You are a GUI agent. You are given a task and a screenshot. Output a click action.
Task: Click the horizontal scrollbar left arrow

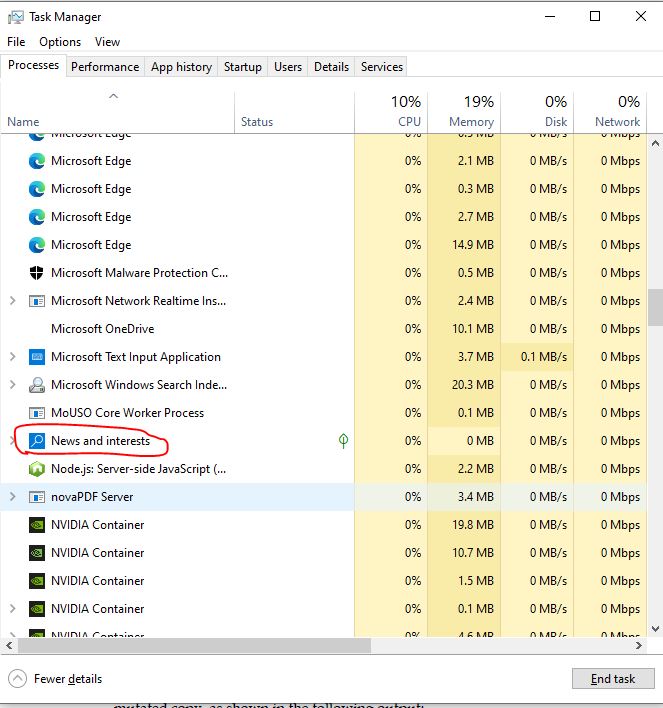9,646
